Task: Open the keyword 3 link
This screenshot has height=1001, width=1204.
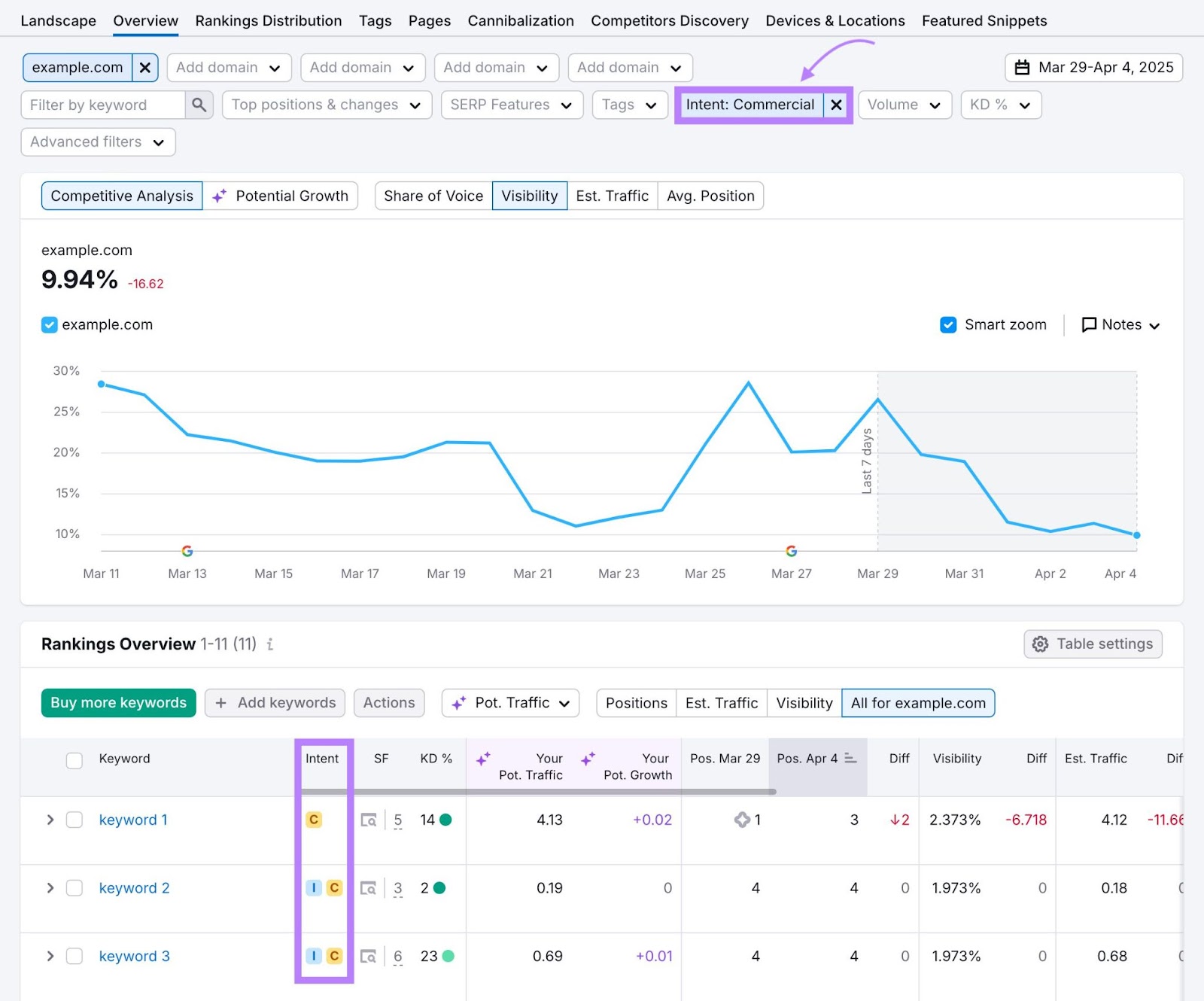Action: 134,956
